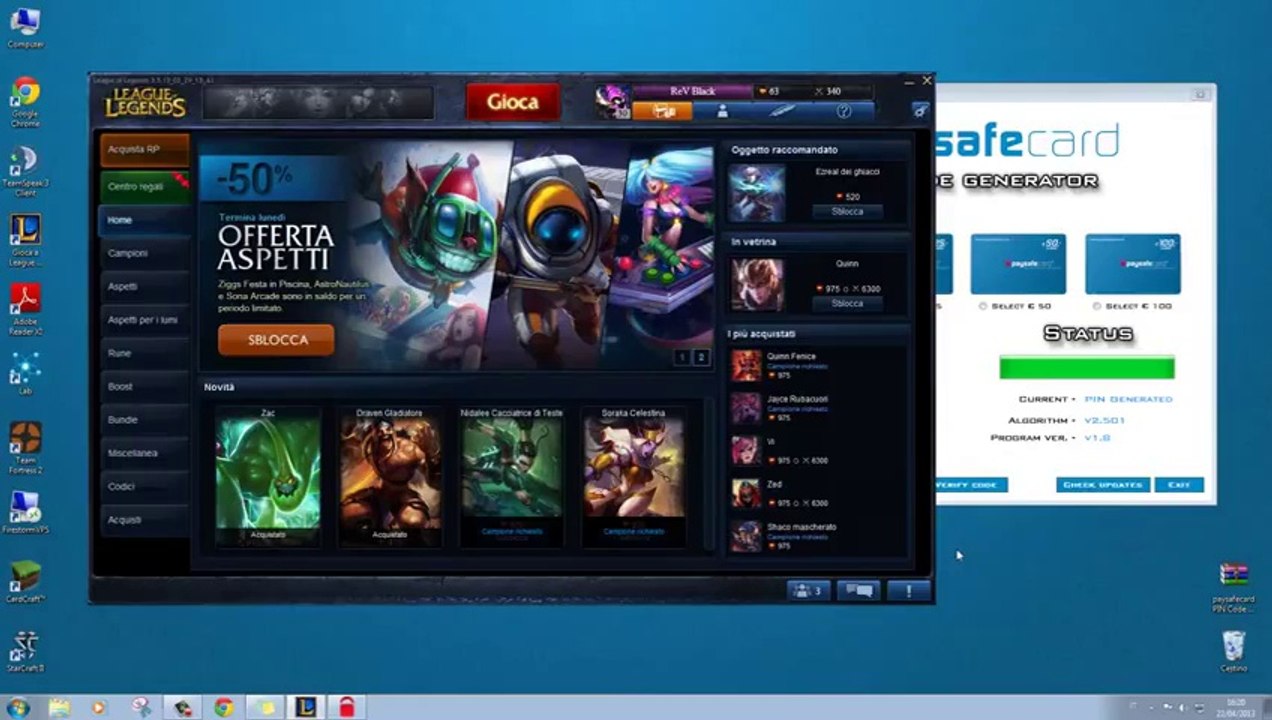Click Exit in paysafecard generator

click(x=1179, y=485)
